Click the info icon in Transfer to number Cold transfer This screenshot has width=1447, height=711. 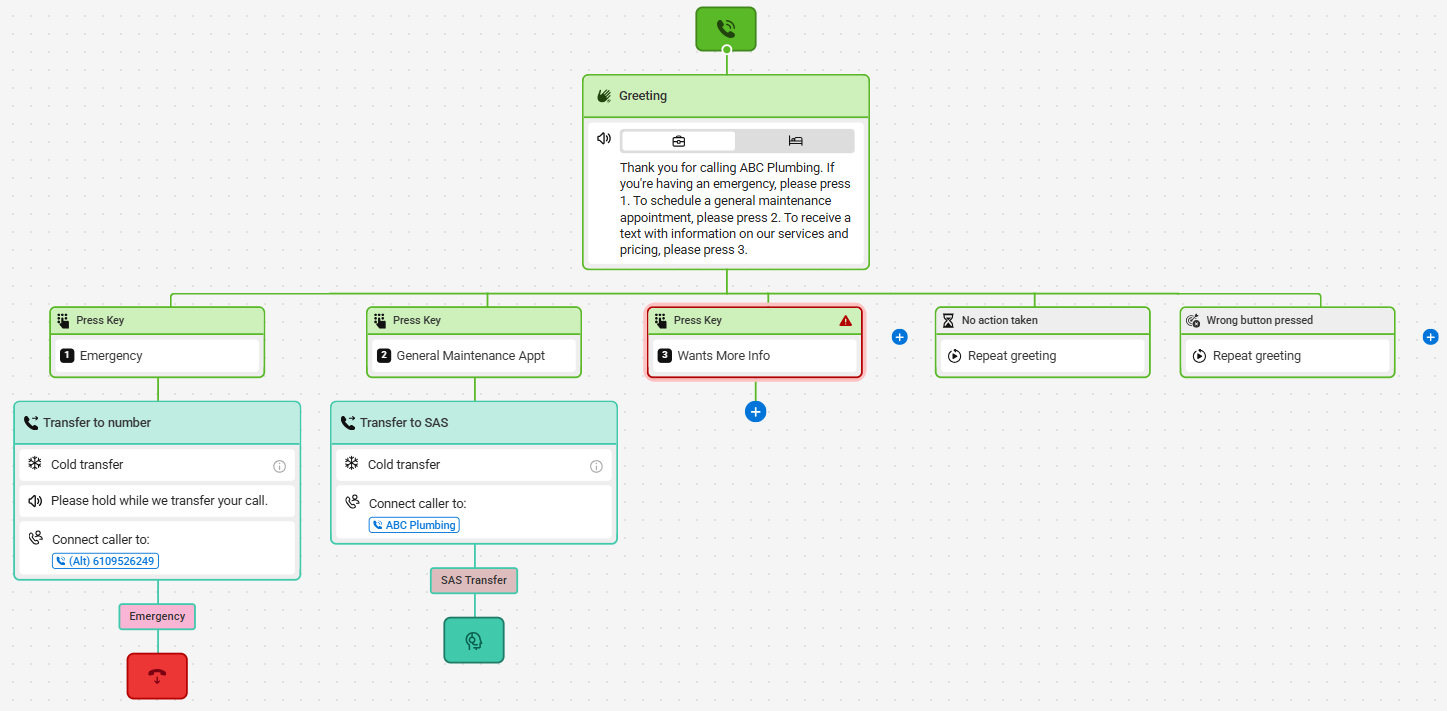click(x=280, y=466)
